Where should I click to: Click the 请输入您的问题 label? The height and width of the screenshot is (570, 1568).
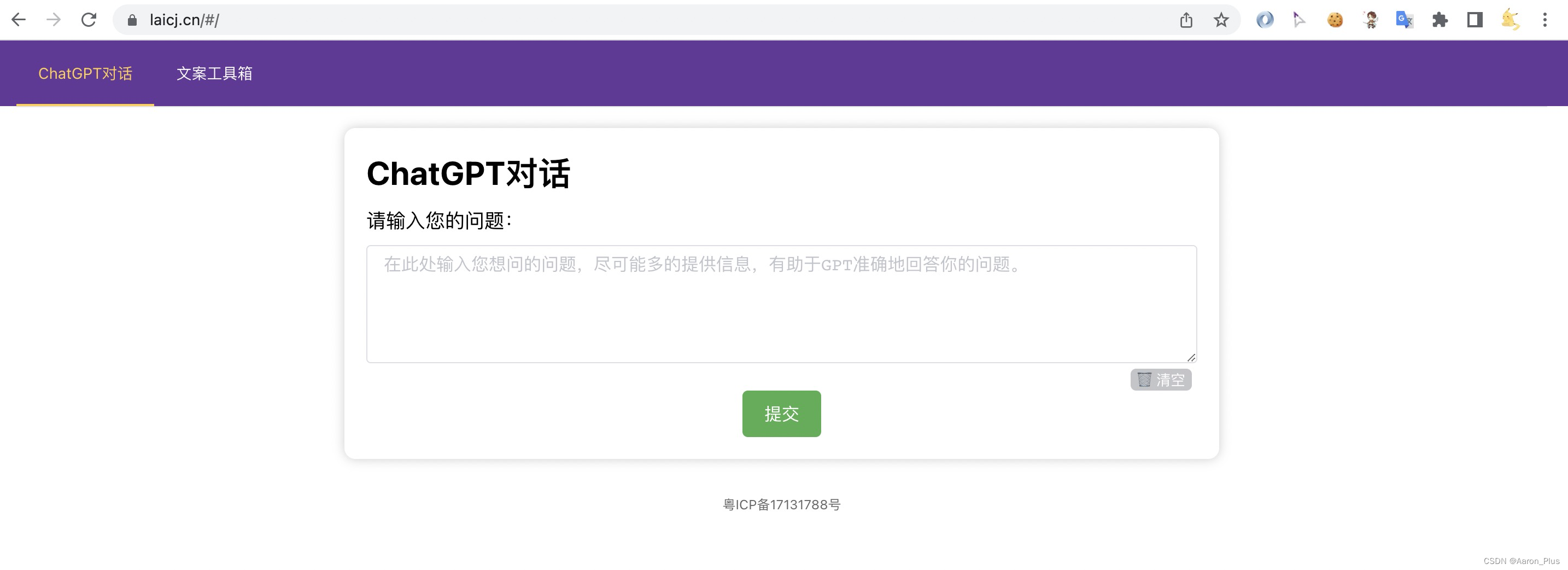[x=440, y=220]
